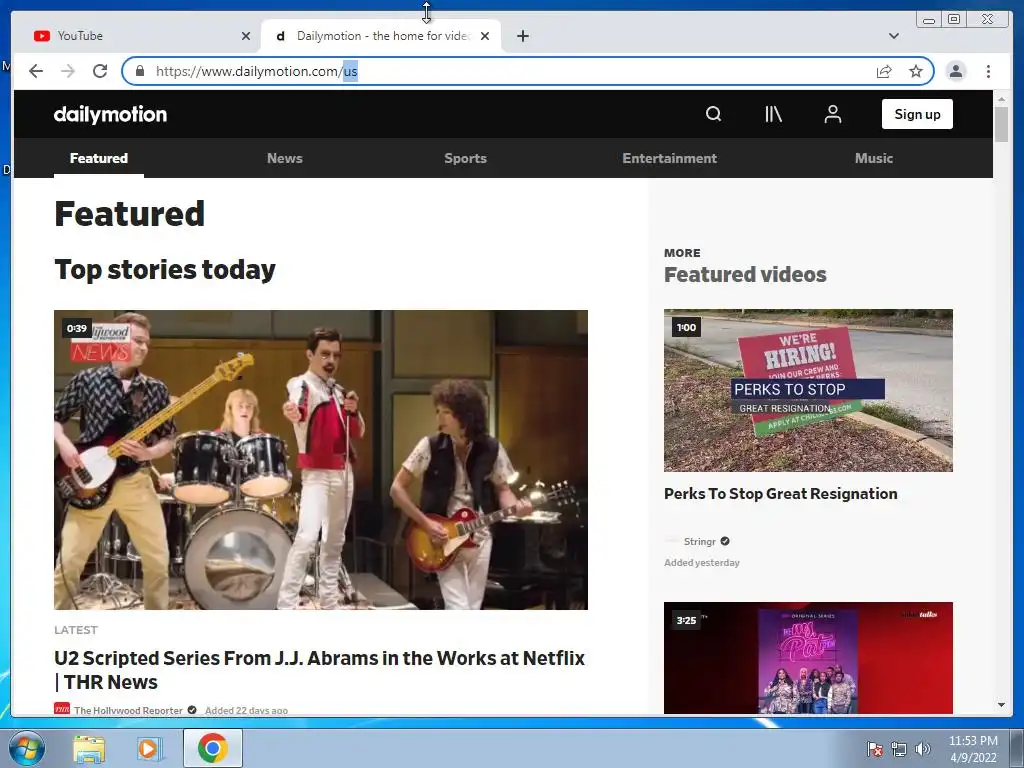
Task: Open a new tab with the plus icon
Action: pos(522,36)
